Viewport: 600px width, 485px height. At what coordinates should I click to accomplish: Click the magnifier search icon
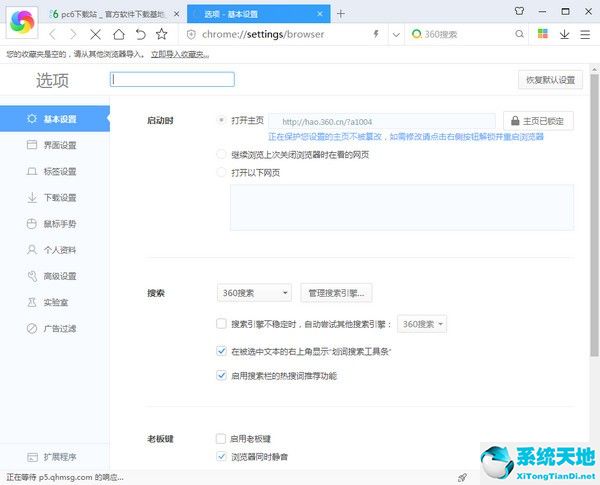click(519, 34)
